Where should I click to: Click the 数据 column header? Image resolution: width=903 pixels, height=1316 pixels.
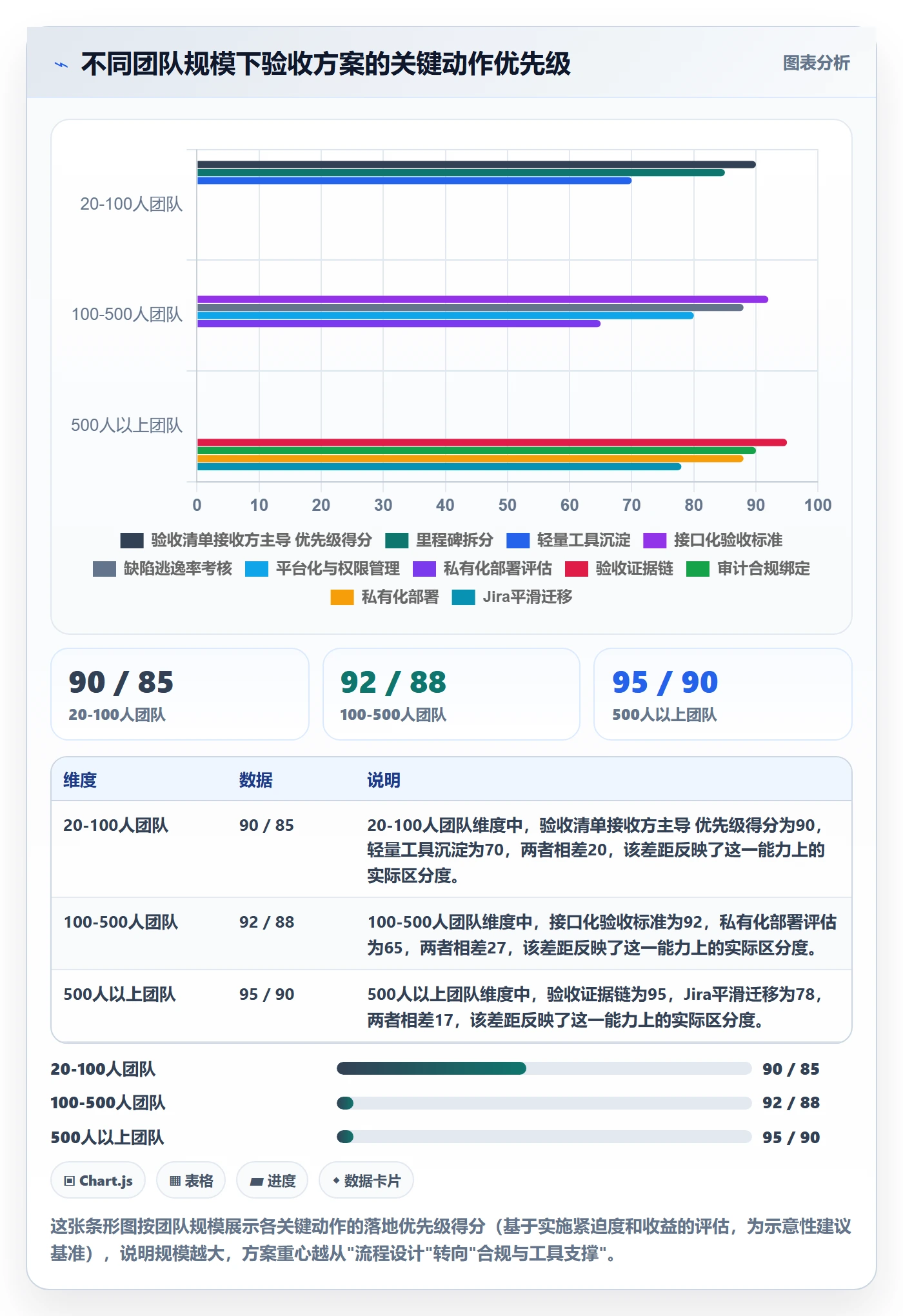255,780
